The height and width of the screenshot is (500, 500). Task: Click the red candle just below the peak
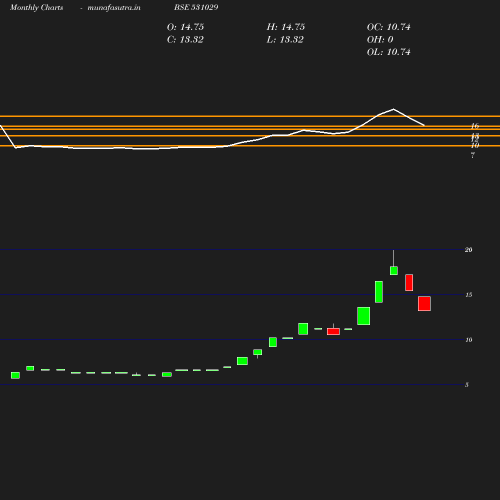click(x=409, y=283)
